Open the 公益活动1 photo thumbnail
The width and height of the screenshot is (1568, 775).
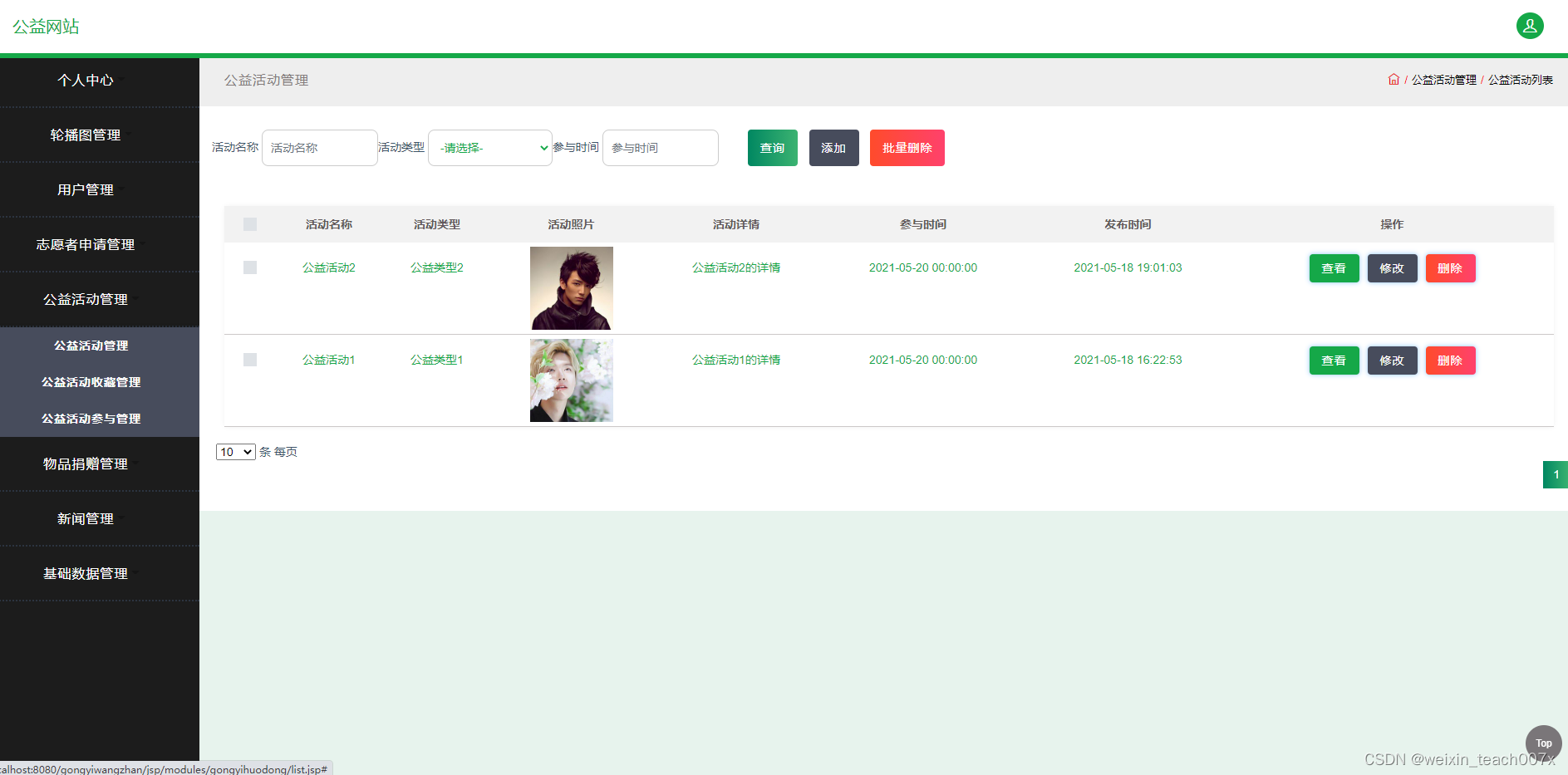572,380
